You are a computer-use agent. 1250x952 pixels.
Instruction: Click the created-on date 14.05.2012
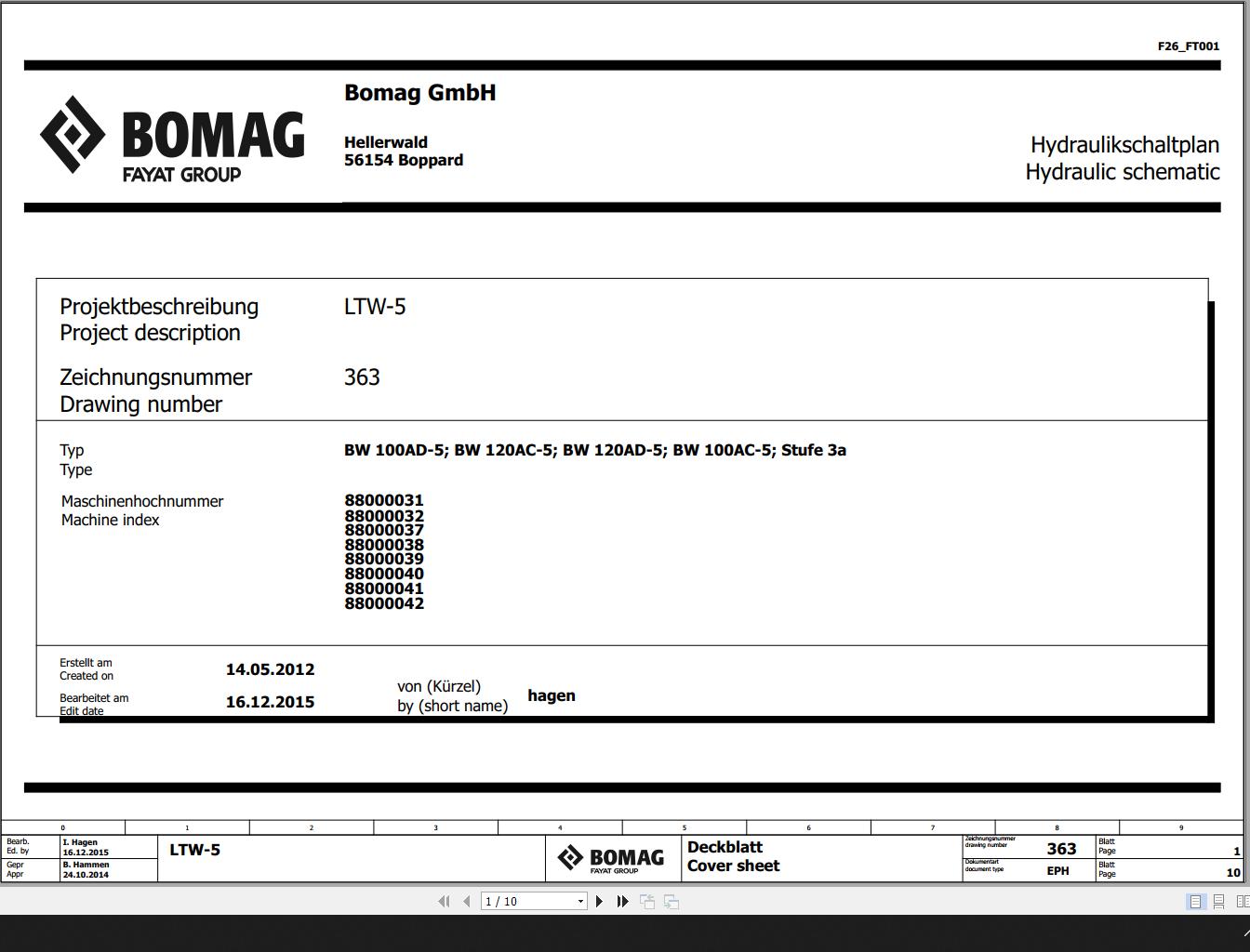[270, 669]
